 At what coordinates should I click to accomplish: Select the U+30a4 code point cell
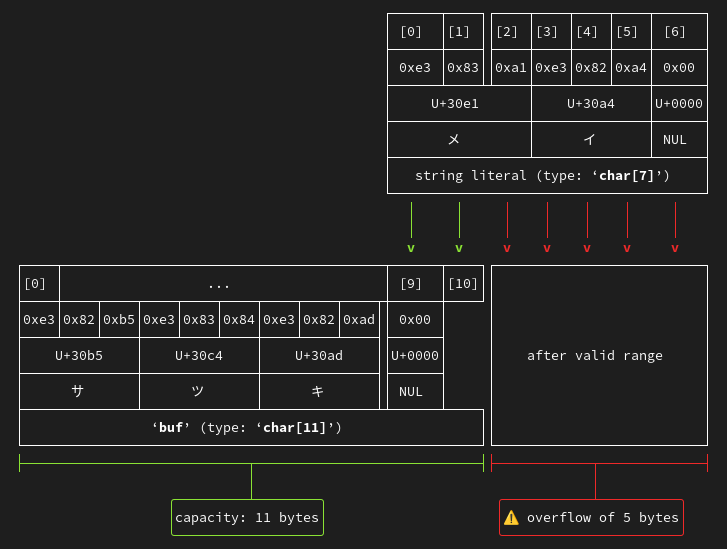coord(591,104)
